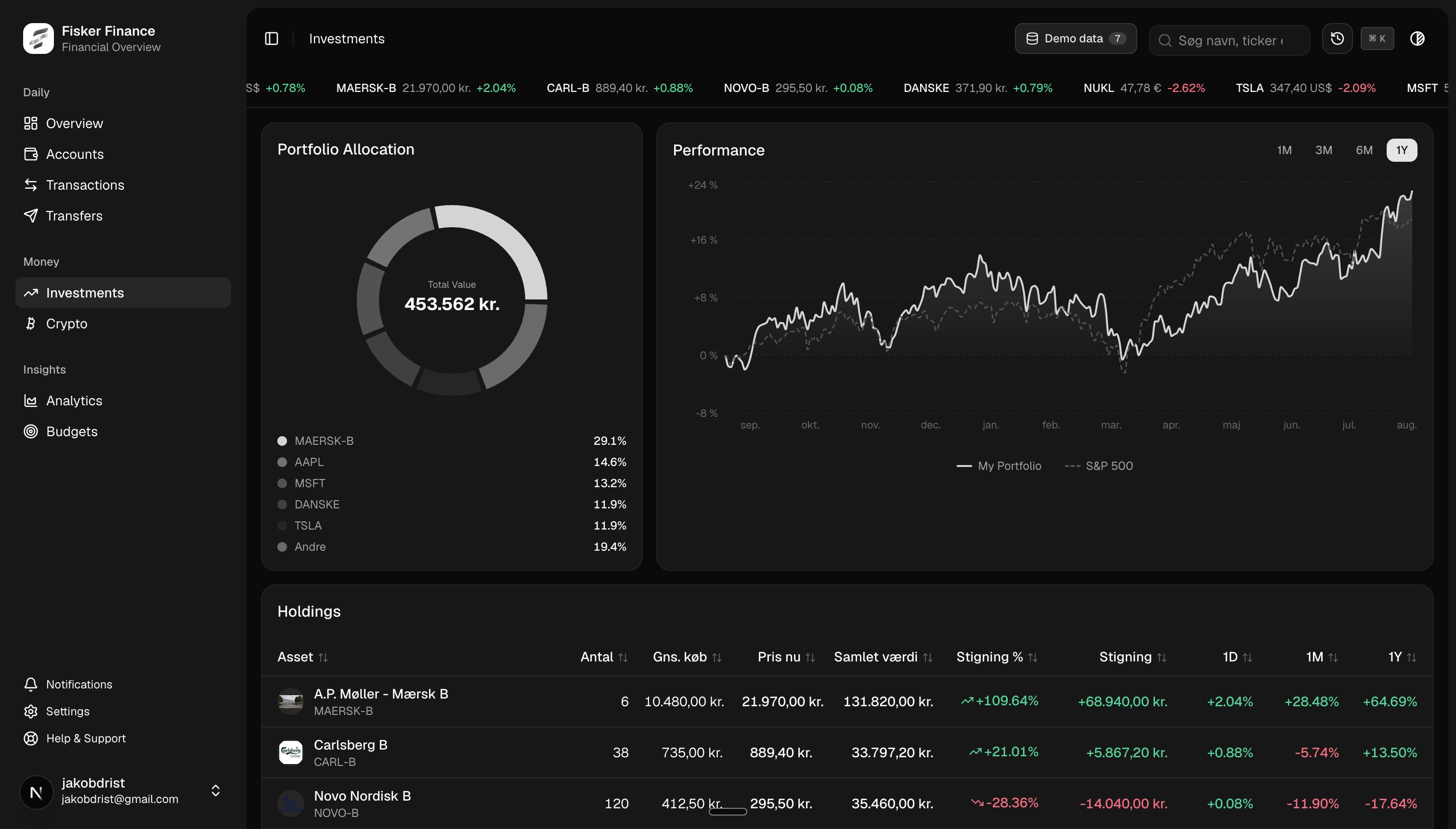Open Crypto via the bitcoin icon
The width and height of the screenshot is (1456, 829).
(x=31, y=324)
